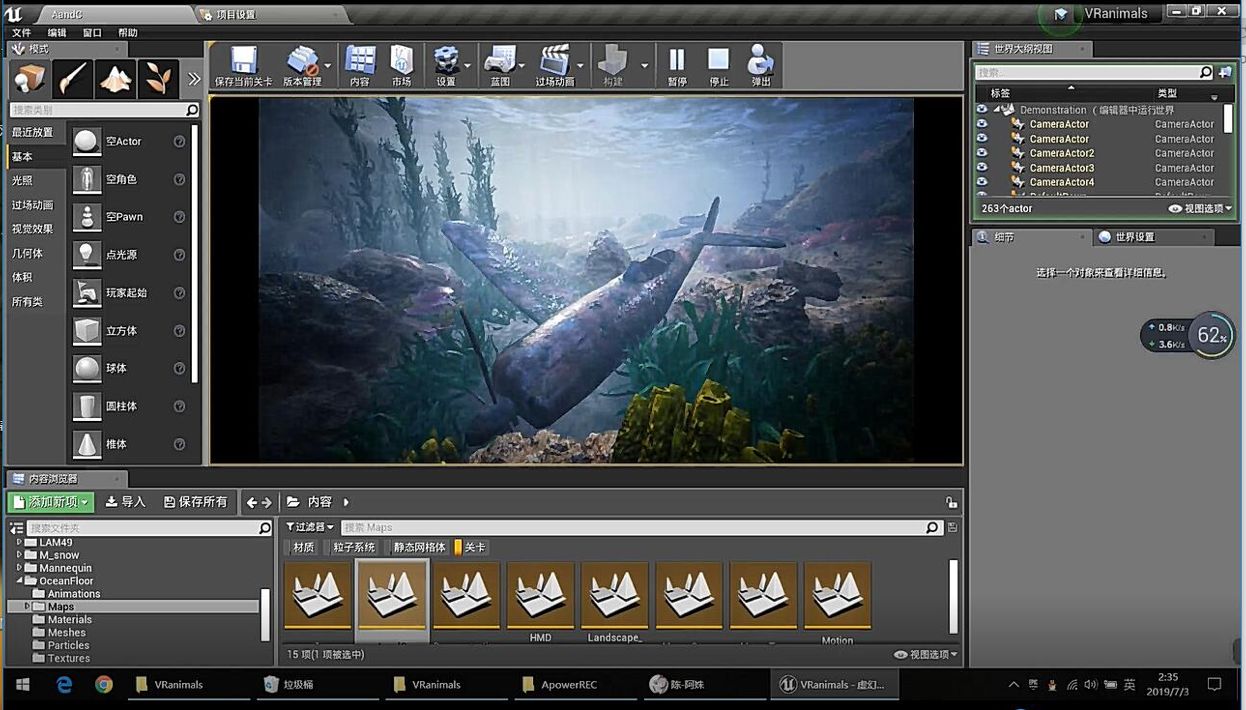Open the 编辑 menu
The image size is (1246, 710).
point(57,33)
